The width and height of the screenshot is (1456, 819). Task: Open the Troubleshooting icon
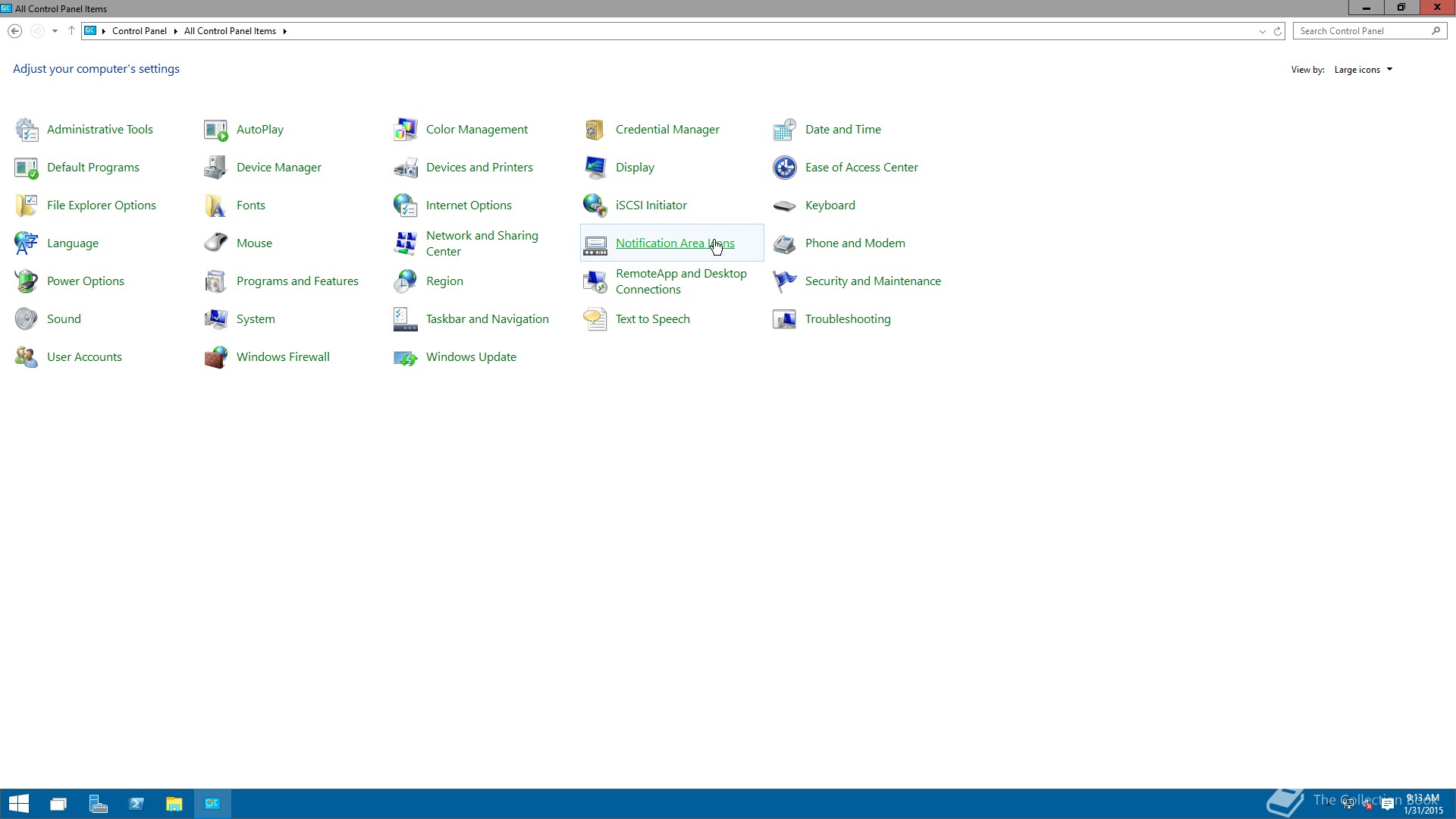pyautogui.click(x=785, y=319)
